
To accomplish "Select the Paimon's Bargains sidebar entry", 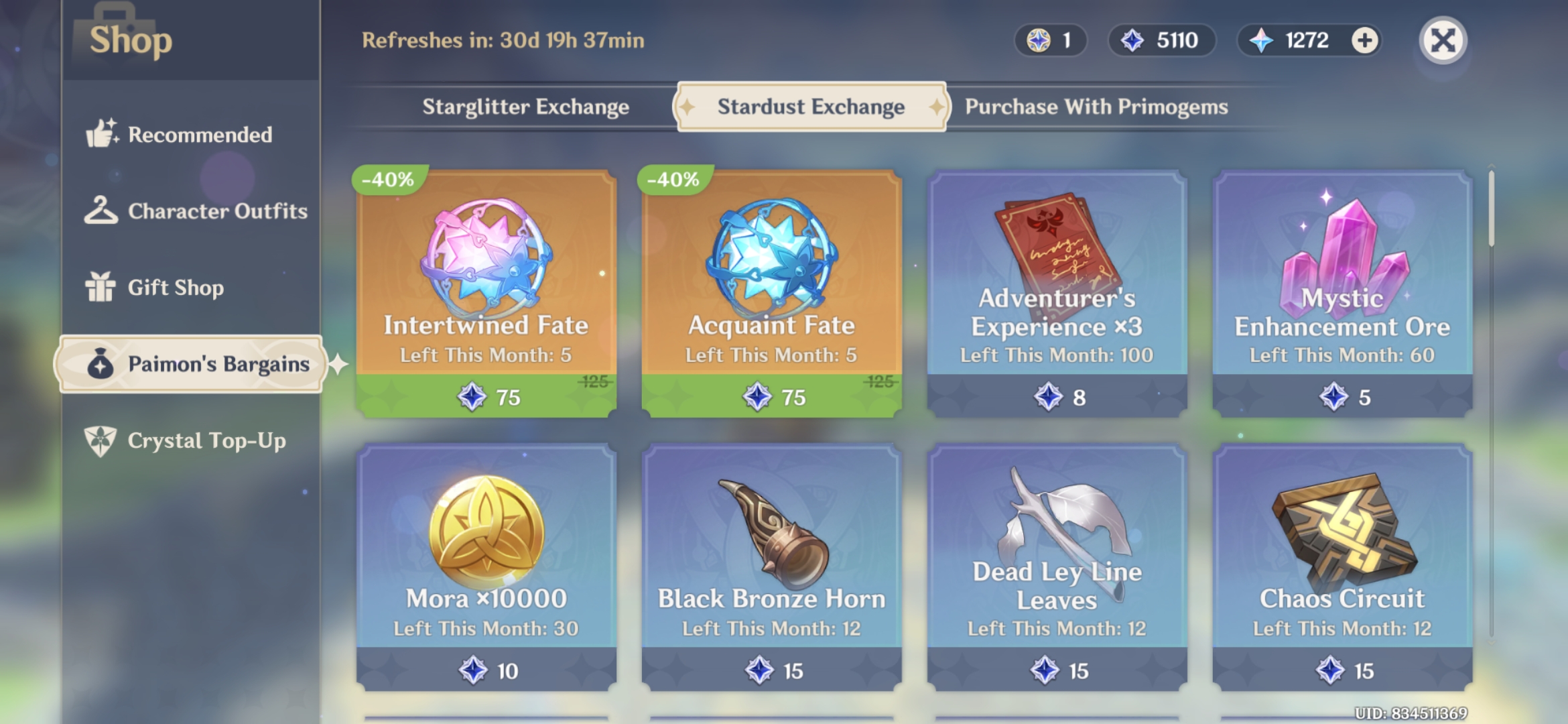I will click(192, 364).
